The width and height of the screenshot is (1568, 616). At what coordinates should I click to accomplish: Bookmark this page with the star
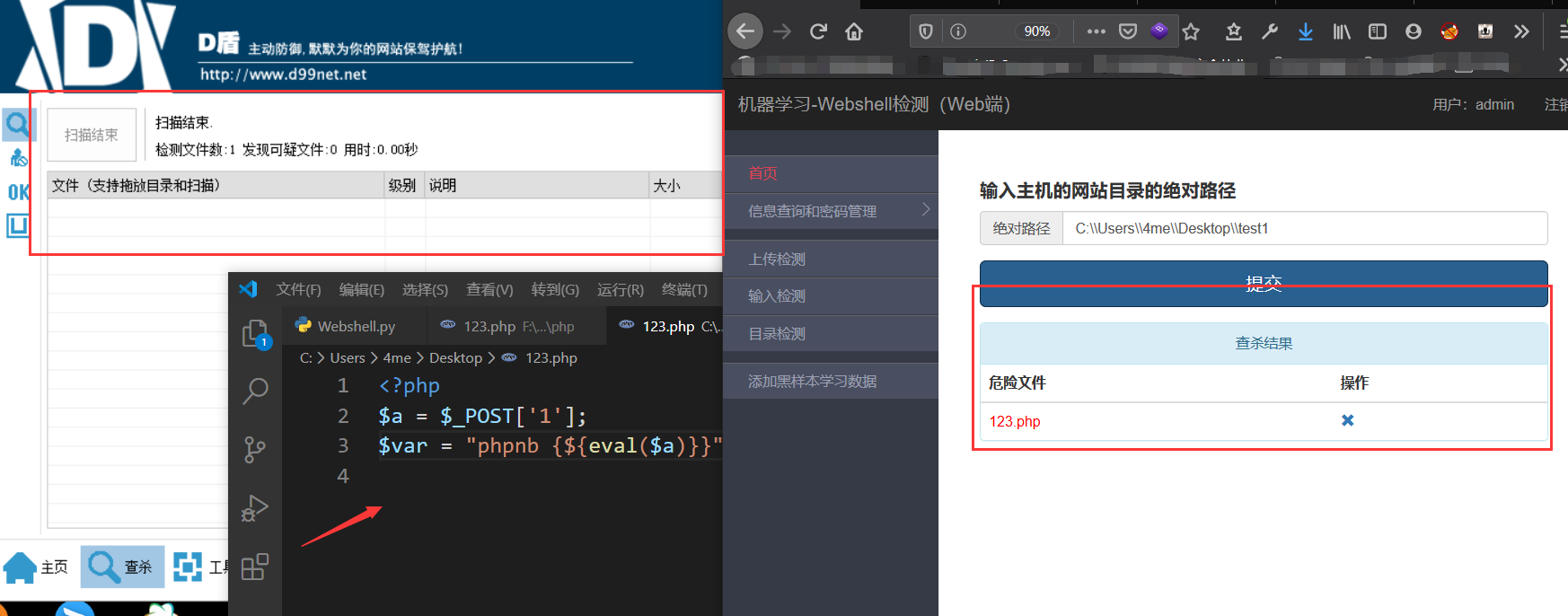1191,31
